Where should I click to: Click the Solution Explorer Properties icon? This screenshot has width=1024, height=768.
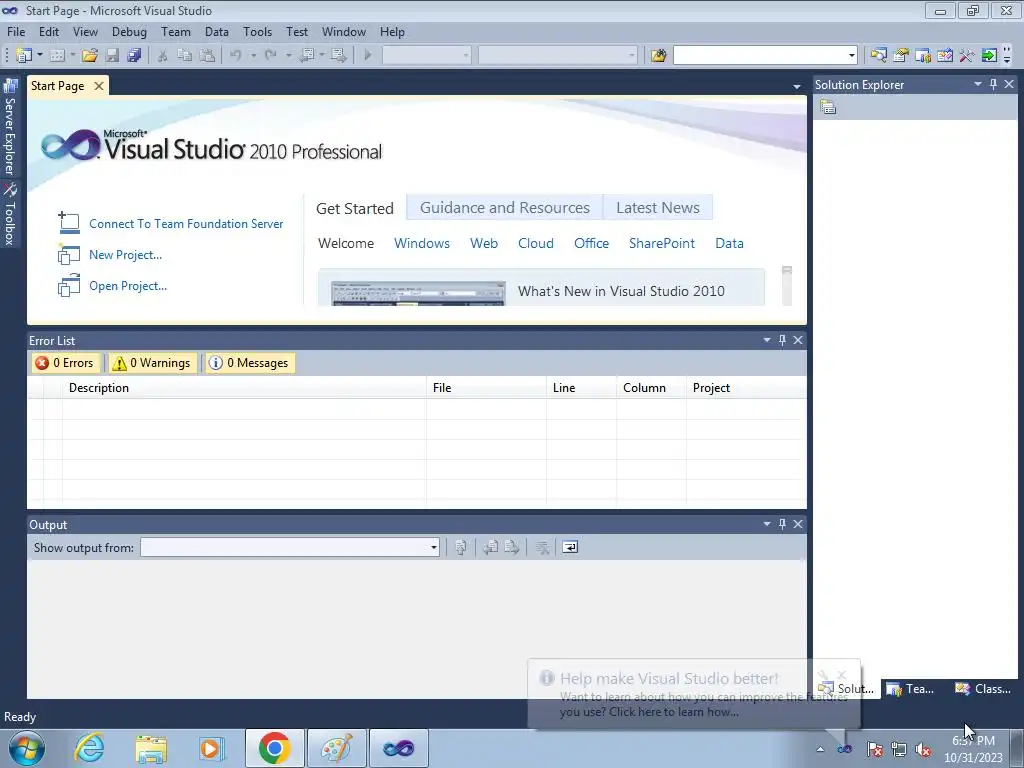coord(828,107)
